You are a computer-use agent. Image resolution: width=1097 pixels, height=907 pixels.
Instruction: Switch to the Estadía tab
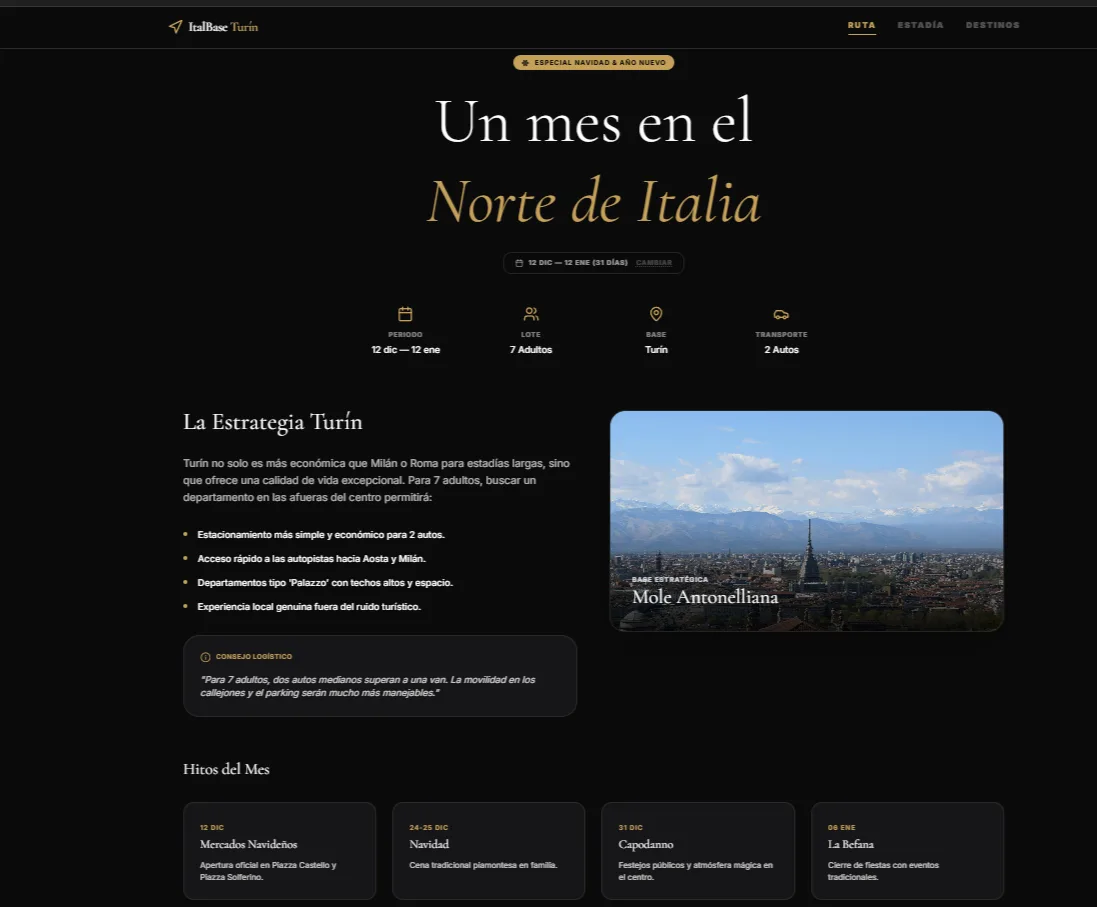(920, 25)
